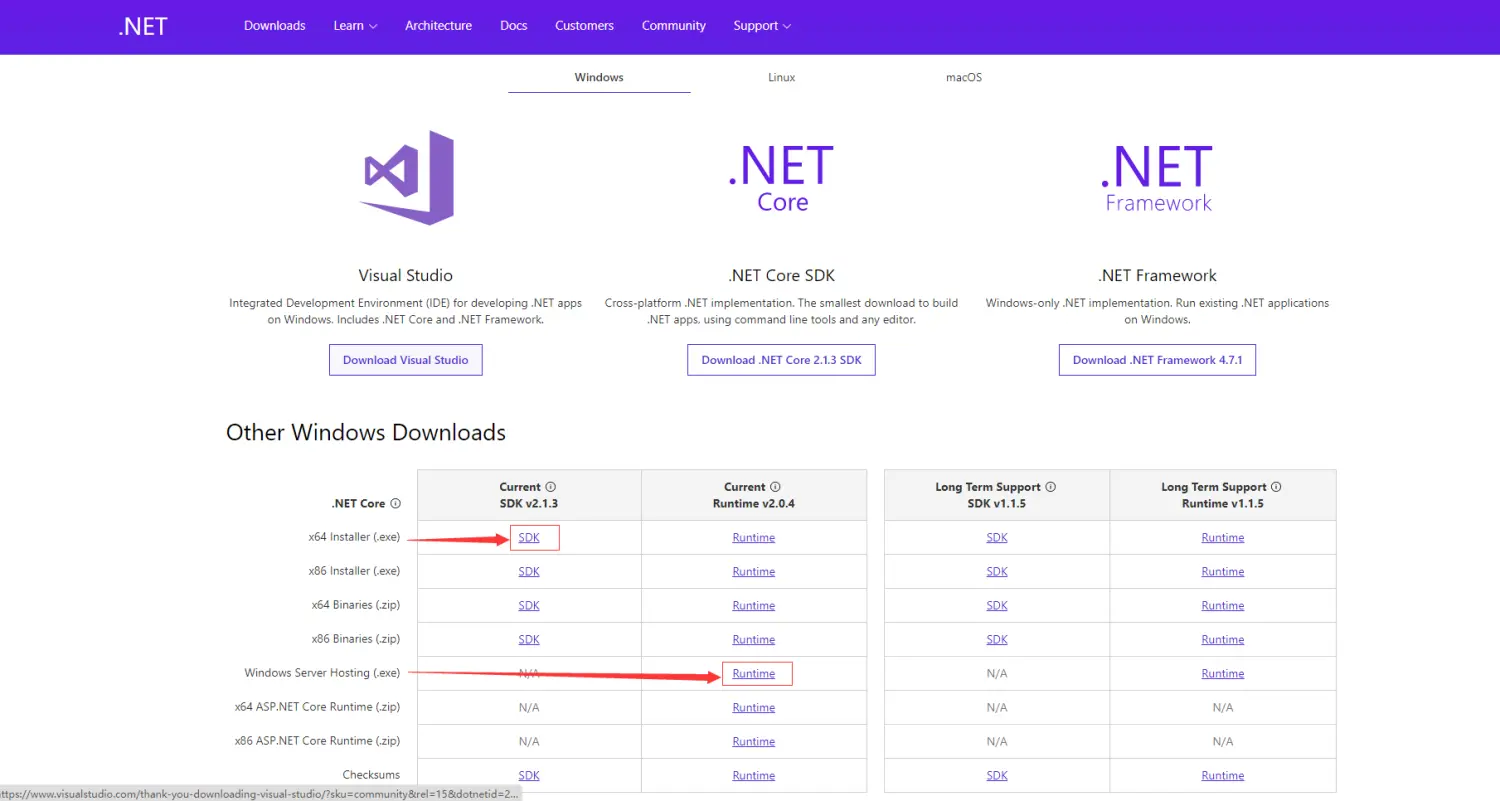The height and width of the screenshot is (801, 1500).
Task: Click the '.NET Core SDK' heading text
Action: pos(781,276)
